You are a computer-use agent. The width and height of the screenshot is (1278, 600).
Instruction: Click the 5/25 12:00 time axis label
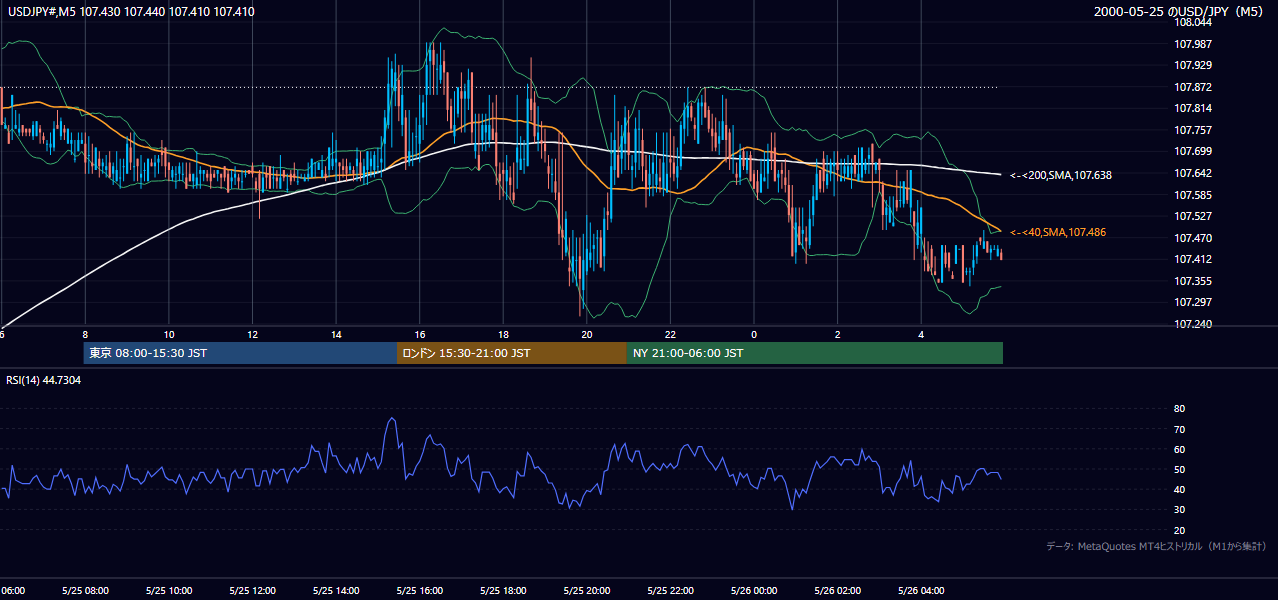[252, 590]
